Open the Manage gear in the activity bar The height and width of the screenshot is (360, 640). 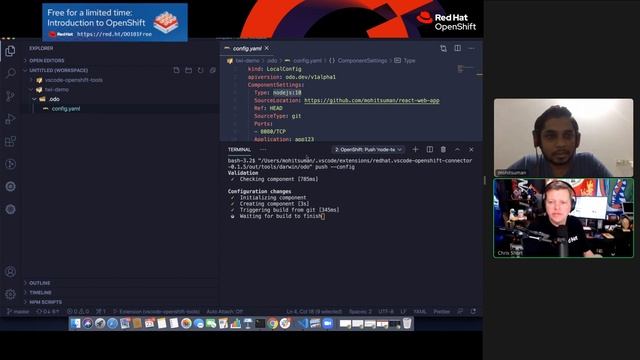click(x=10, y=293)
